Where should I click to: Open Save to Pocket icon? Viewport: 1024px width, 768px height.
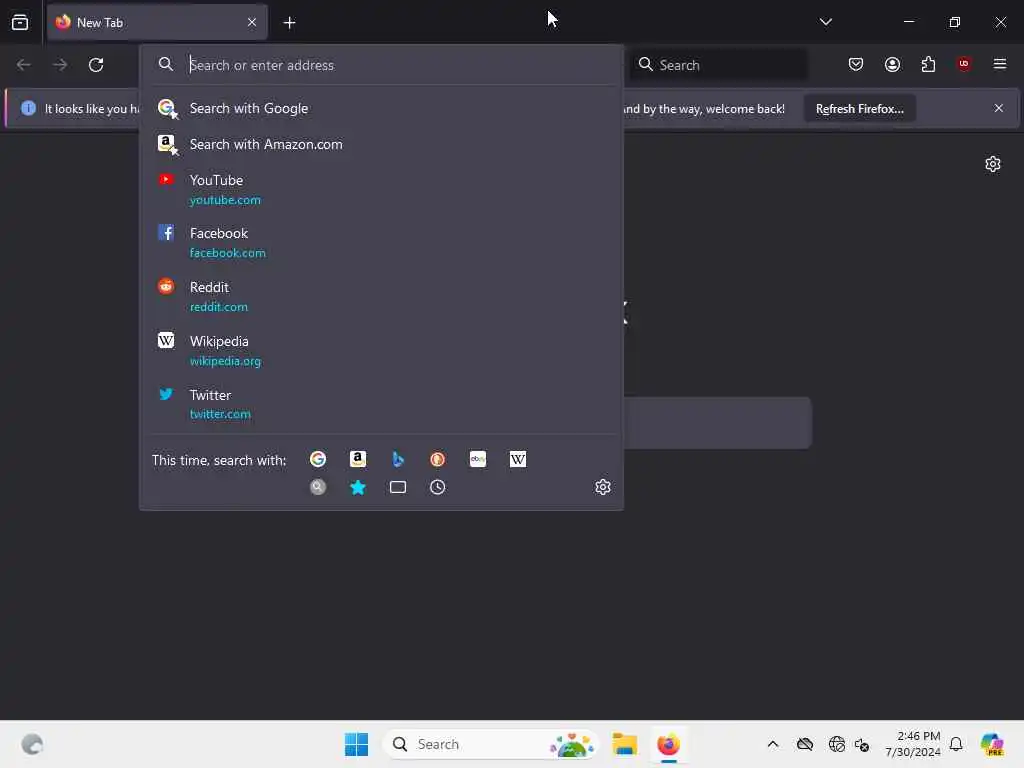pyautogui.click(x=856, y=64)
